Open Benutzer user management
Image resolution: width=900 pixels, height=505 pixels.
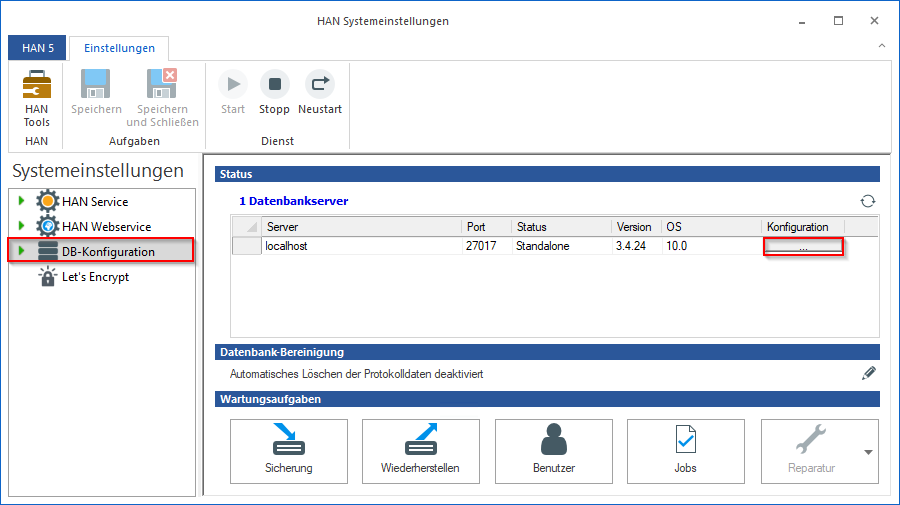[553, 451]
